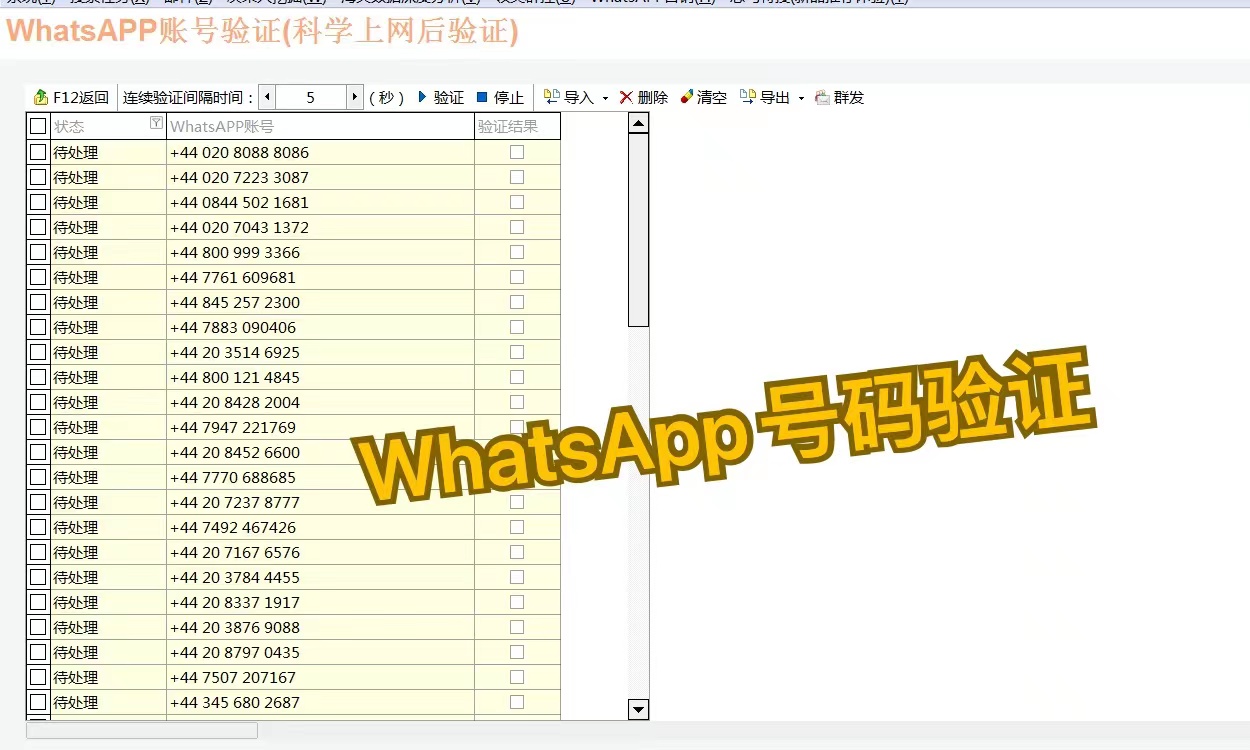Clear the list with the 清空 icon
The height and width of the screenshot is (750, 1250).
tap(686, 97)
